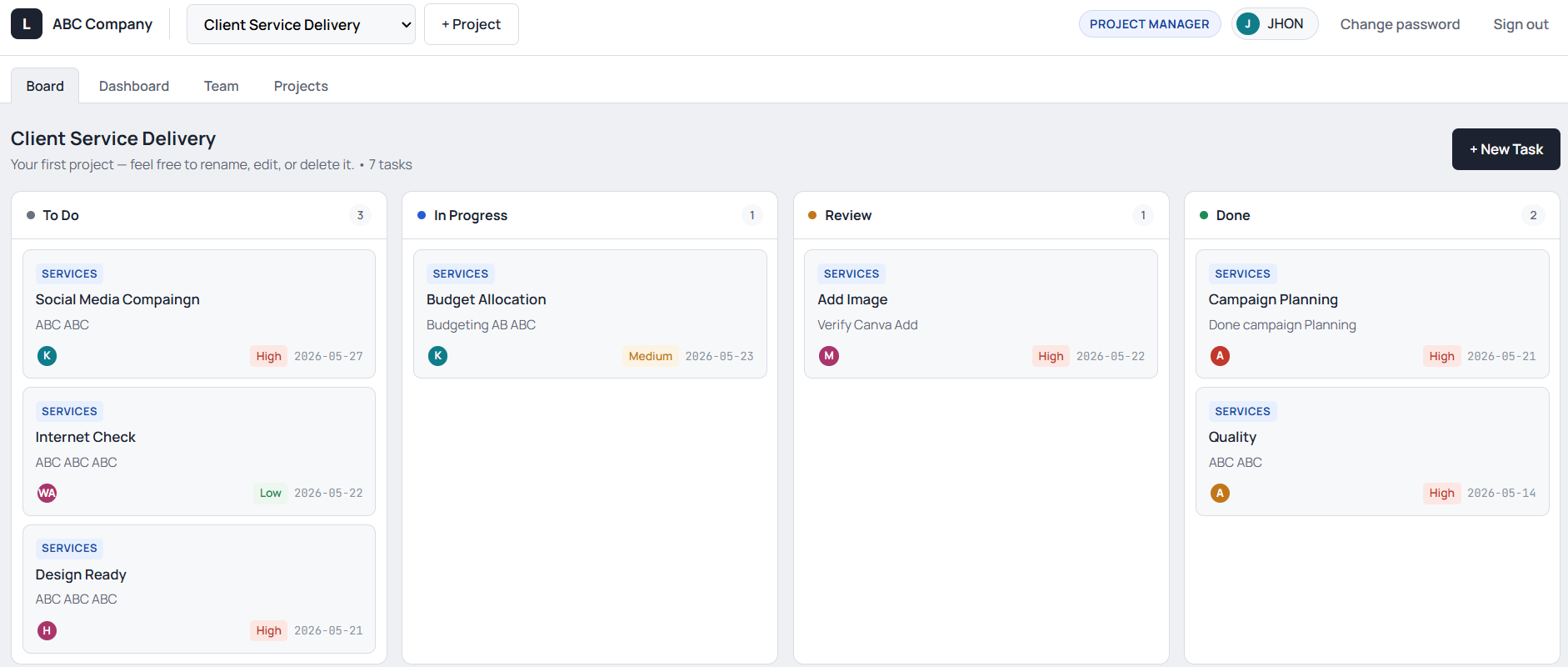This screenshot has width=1568, height=667.
Task: Click the Change password link
Action: [x=1400, y=24]
